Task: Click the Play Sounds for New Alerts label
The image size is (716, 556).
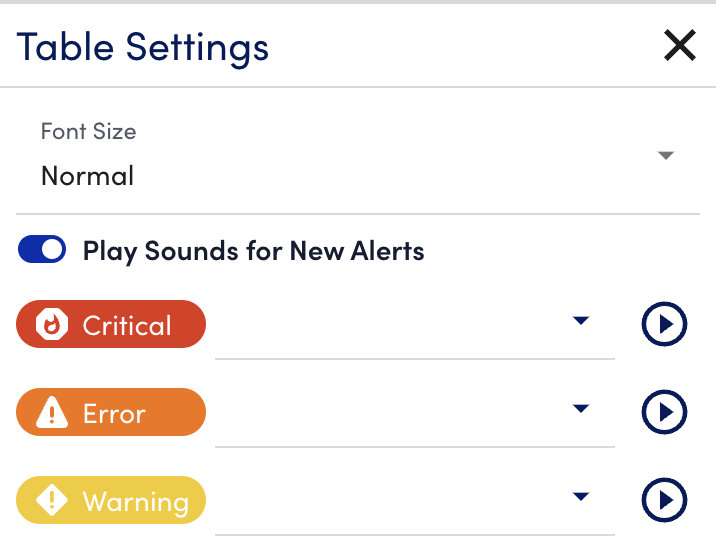Action: pos(253,251)
